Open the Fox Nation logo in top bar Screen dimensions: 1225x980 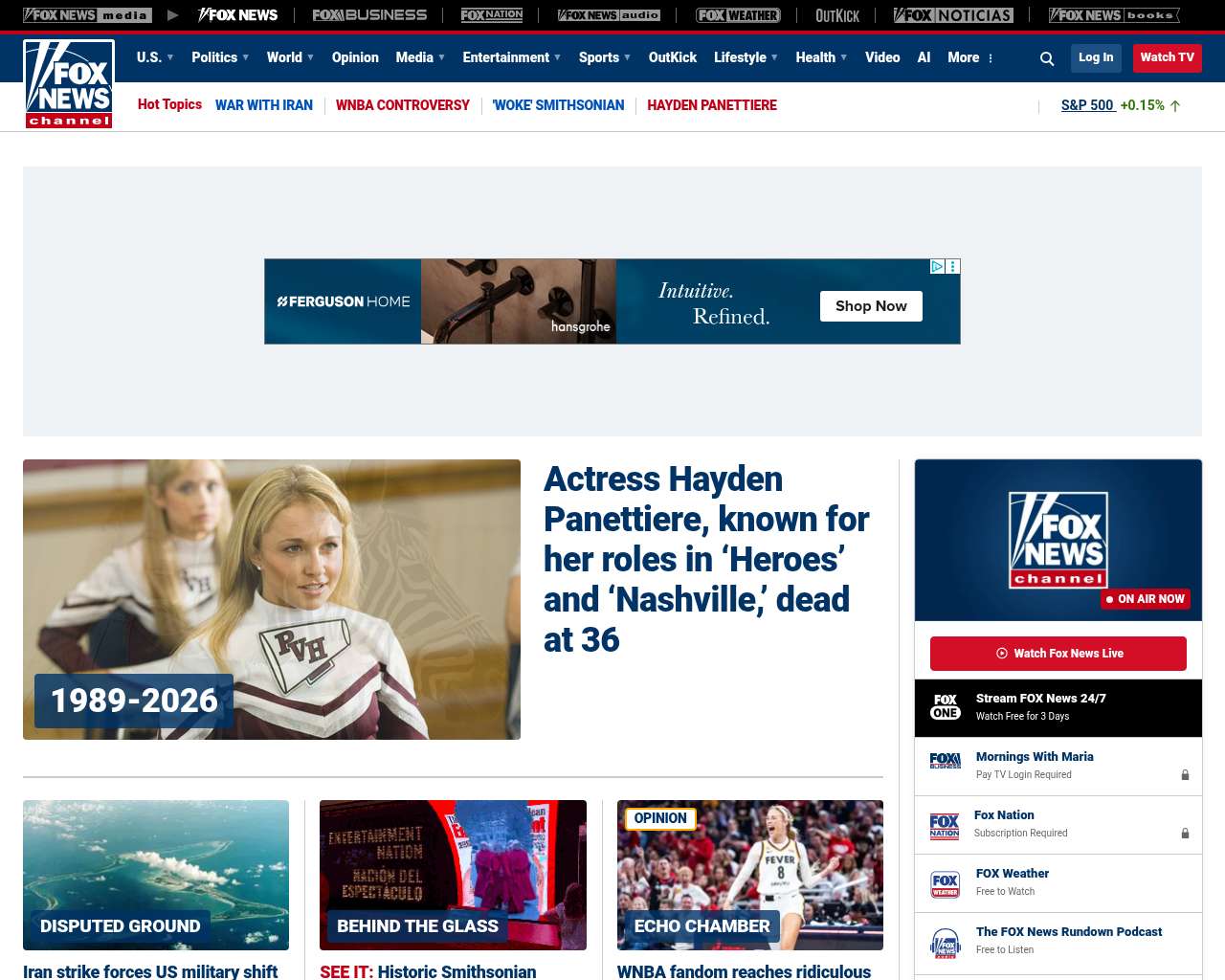coord(492,15)
